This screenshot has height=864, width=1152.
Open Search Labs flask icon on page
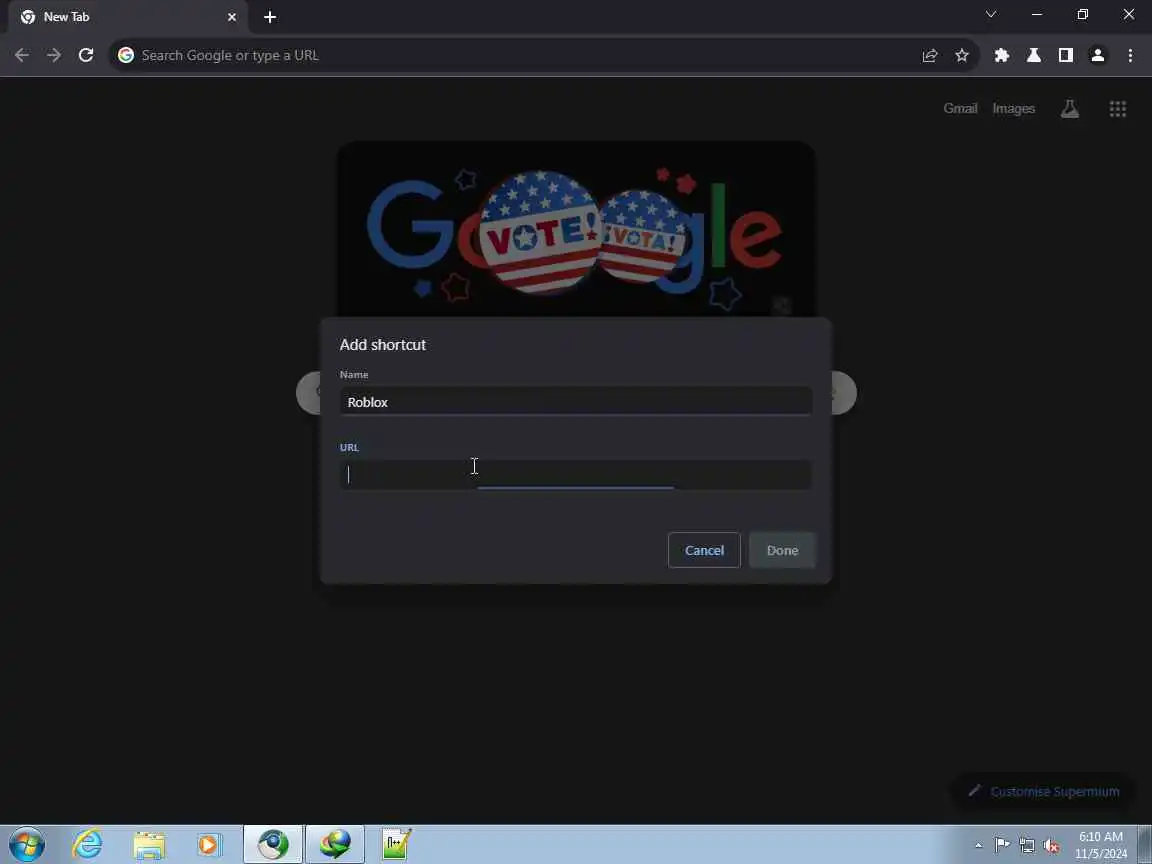pyautogui.click(x=1070, y=109)
